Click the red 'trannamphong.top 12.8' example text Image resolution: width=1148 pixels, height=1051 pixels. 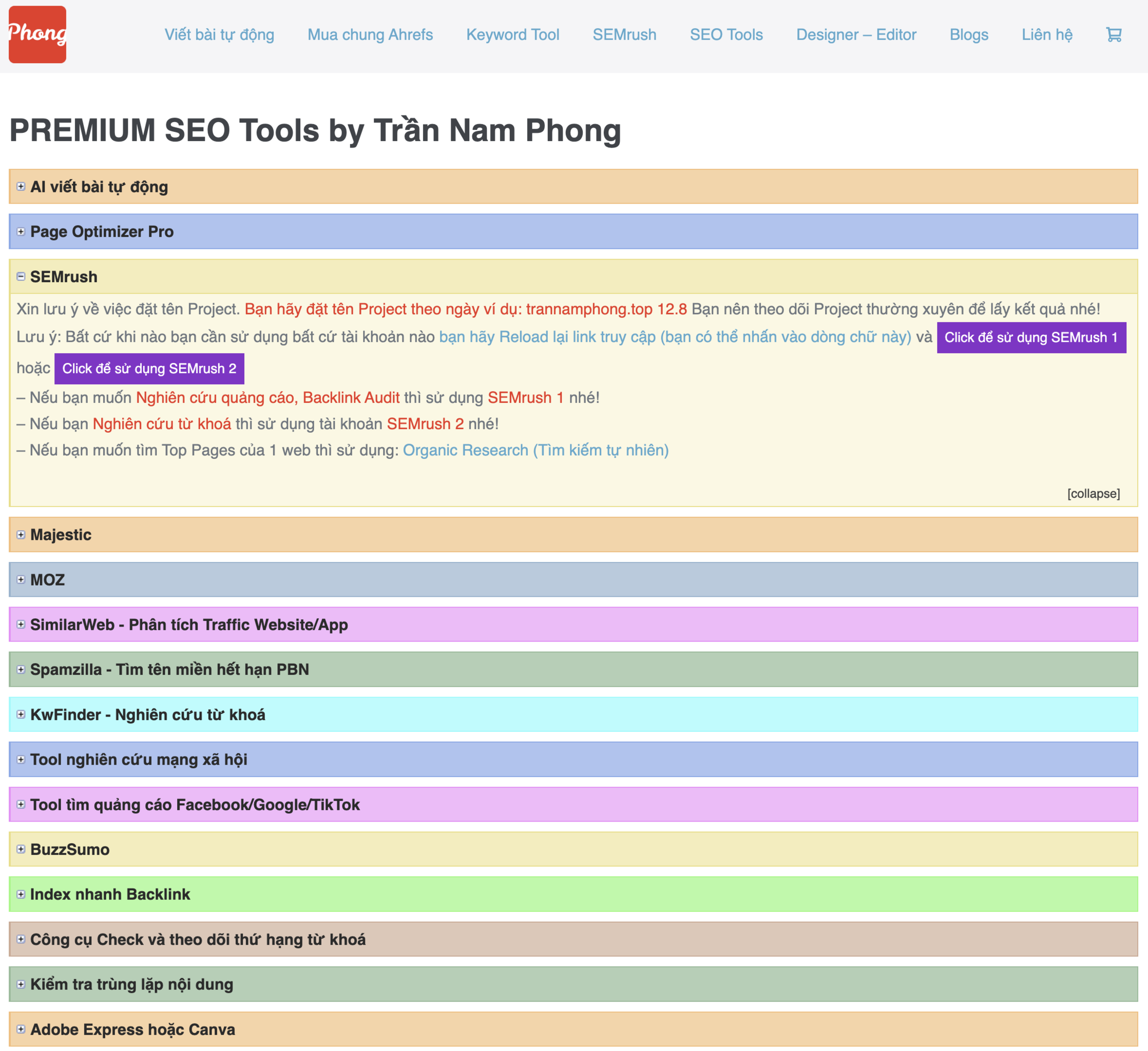606,309
